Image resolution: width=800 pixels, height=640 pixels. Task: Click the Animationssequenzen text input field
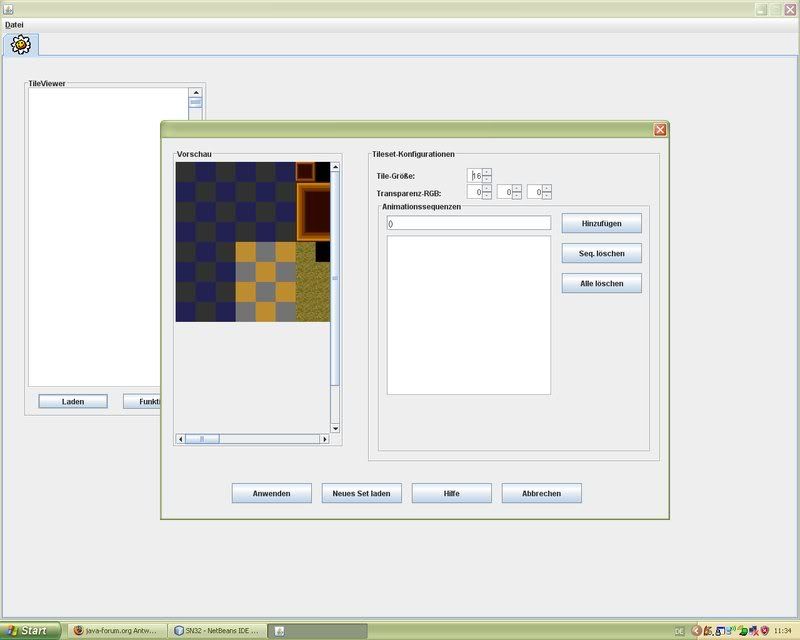point(468,223)
